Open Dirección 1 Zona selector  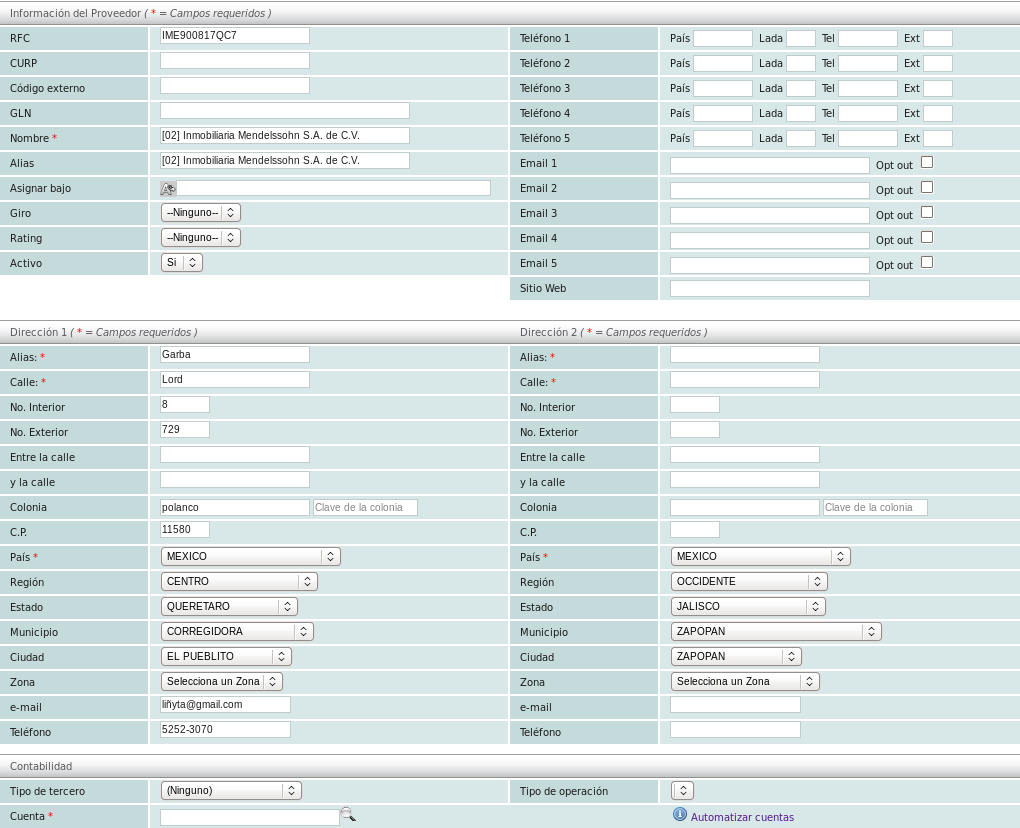coord(221,681)
